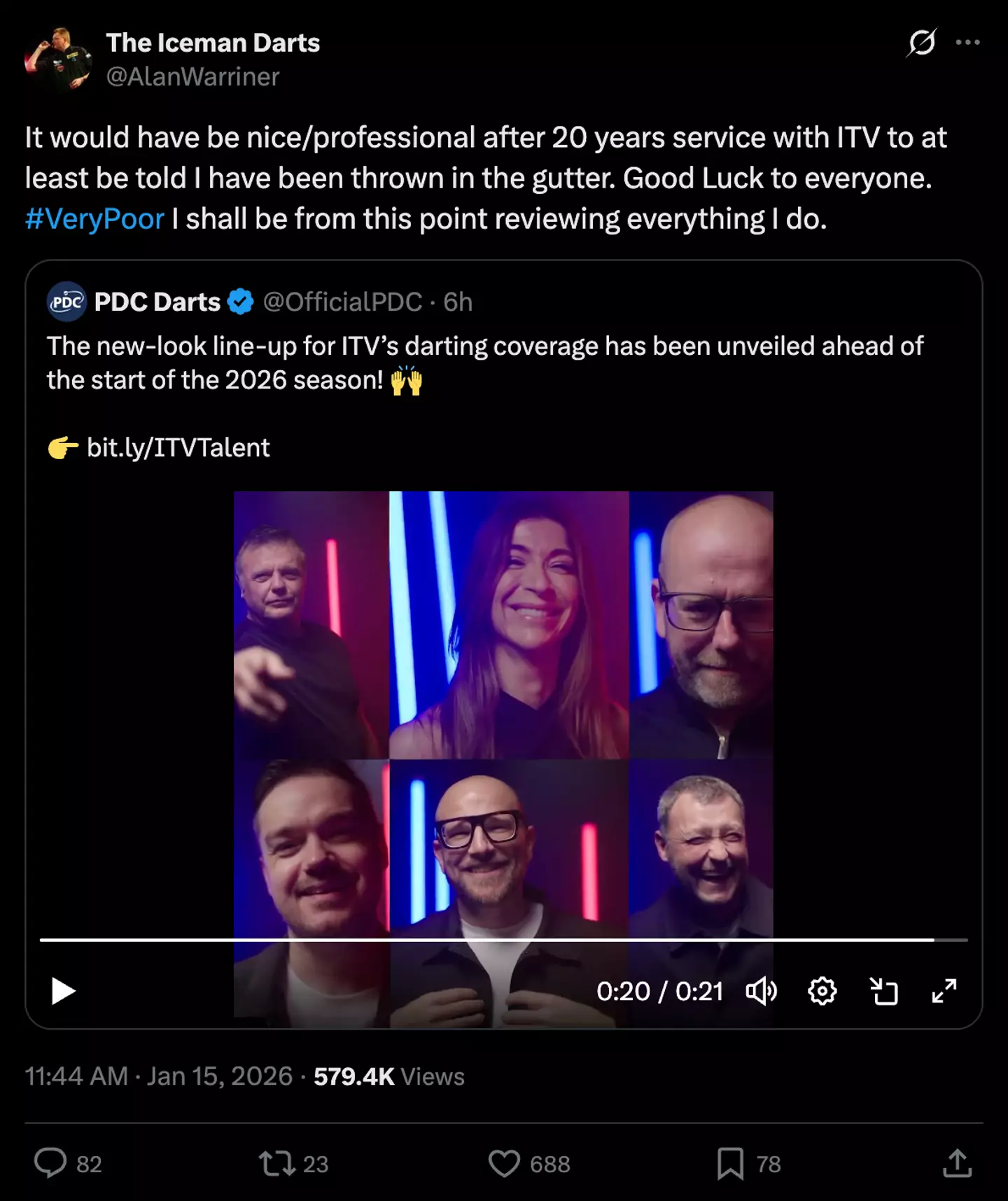Open the PDC Darts avatar logo
1008x1201 pixels.
(66, 302)
